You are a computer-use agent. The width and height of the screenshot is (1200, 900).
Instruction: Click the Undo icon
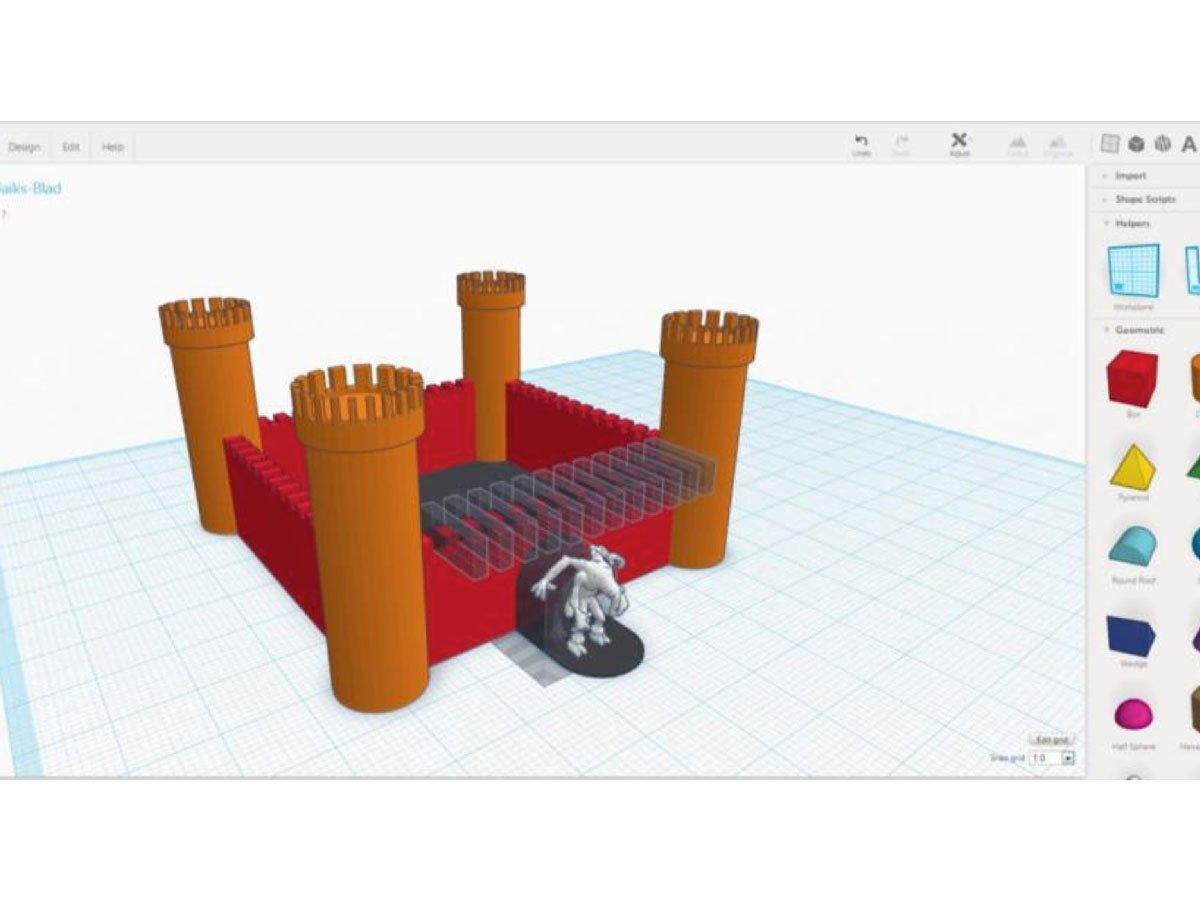[x=861, y=140]
